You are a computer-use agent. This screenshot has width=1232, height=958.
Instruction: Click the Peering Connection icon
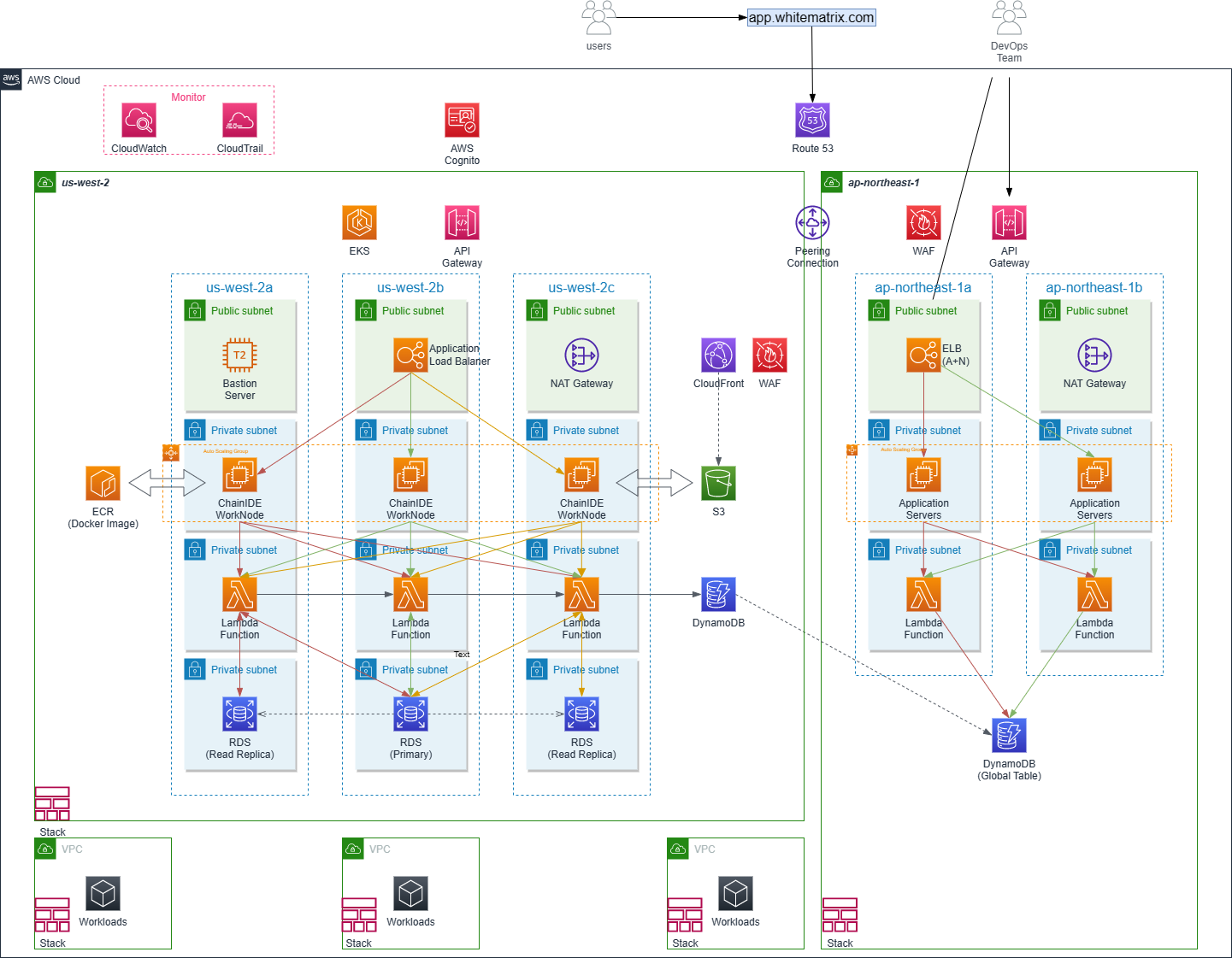(812, 223)
